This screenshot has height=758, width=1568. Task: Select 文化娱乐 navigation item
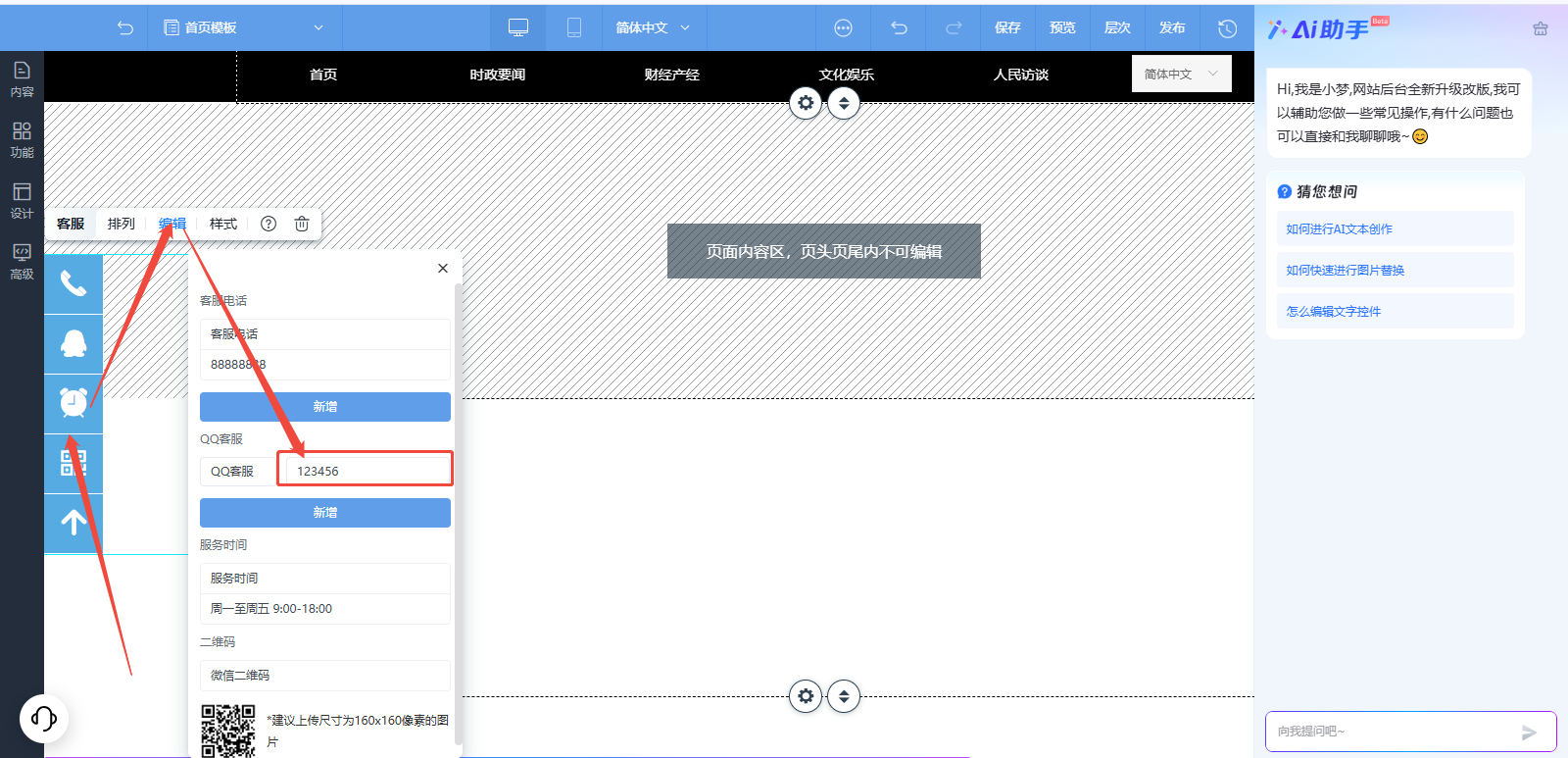(x=847, y=75)
